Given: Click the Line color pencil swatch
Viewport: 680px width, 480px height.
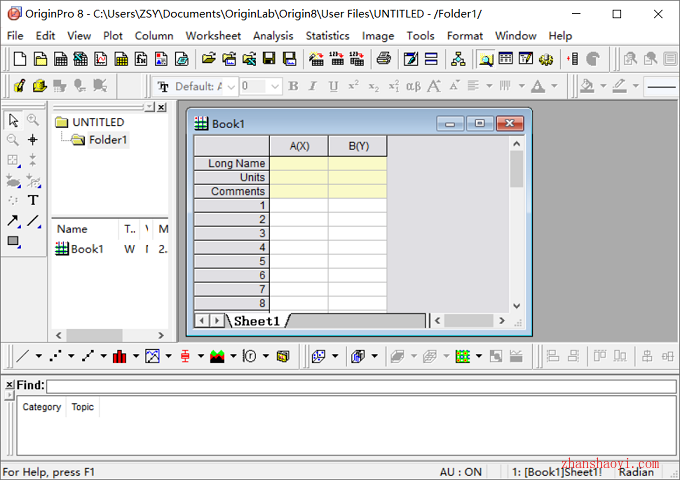Looking at the screenshot, I should [x=619, y=86].
